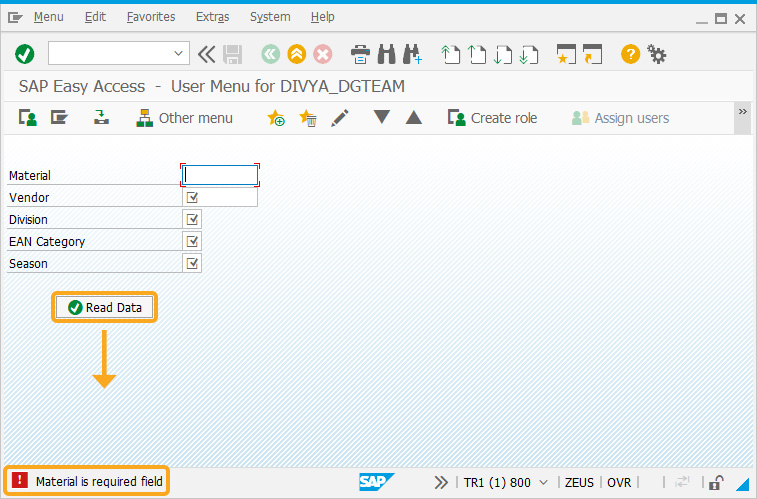Click the User Menu icon
Image resolution: width=757 pixels, height=499 pixels.
click(x=28, y=118)
